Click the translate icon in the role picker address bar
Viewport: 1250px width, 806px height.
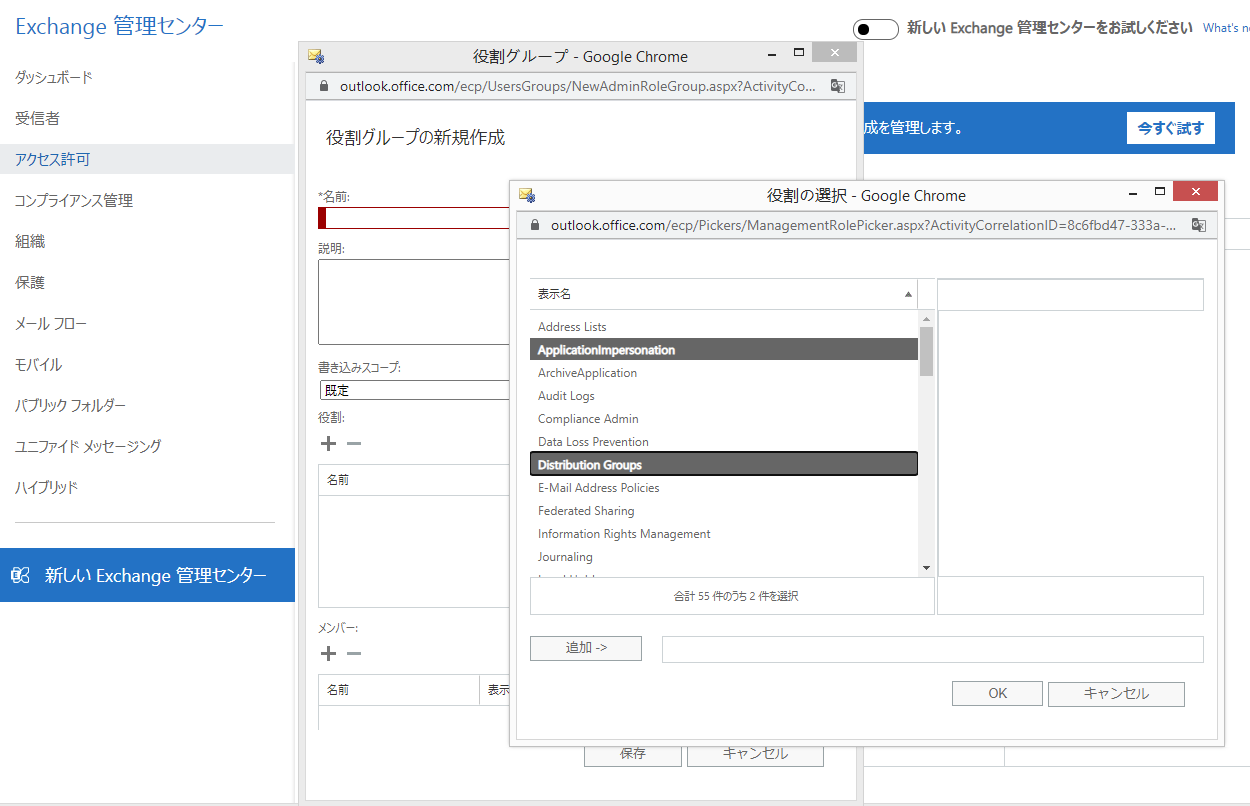1199,225
